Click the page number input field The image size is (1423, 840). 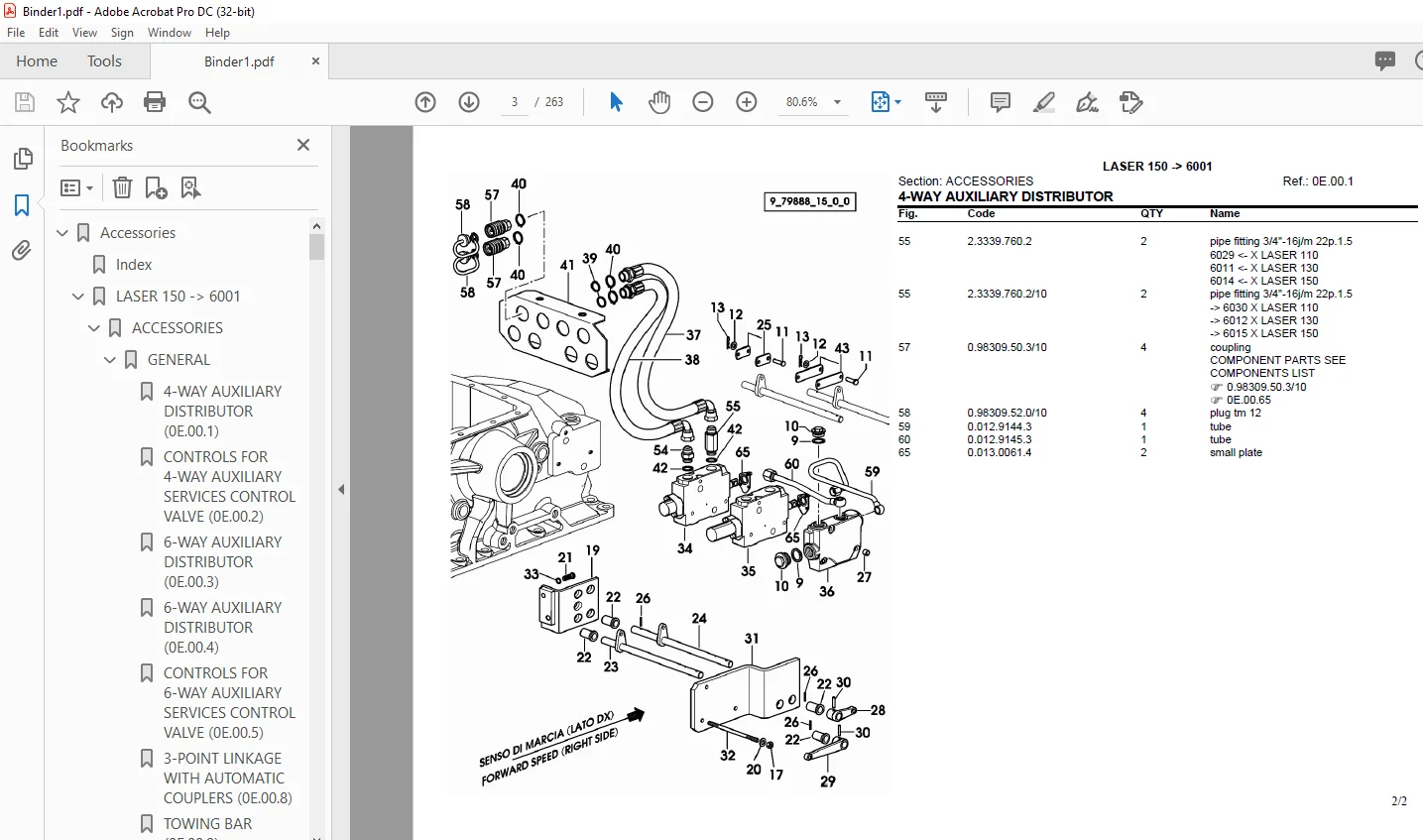[515, 102]
